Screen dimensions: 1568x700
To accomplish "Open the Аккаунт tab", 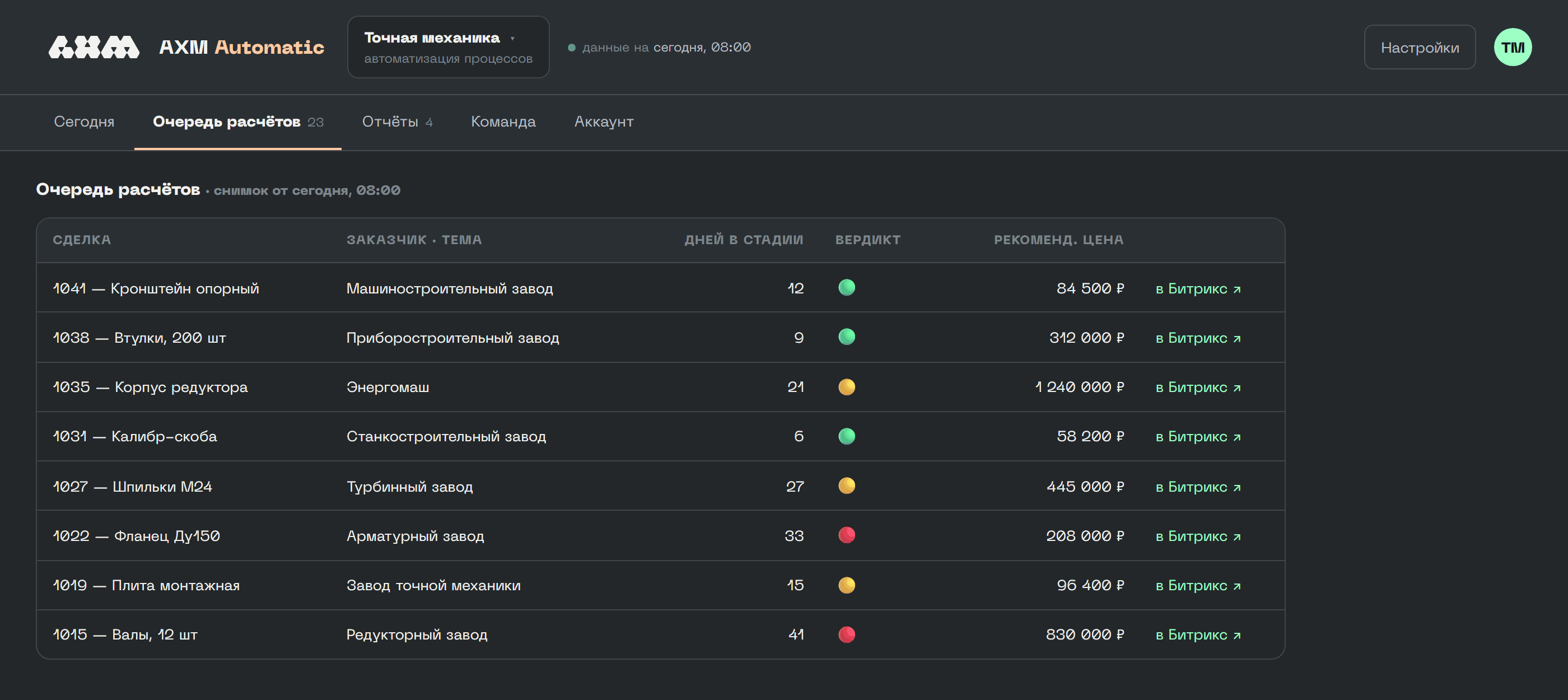I will (604, 122).
